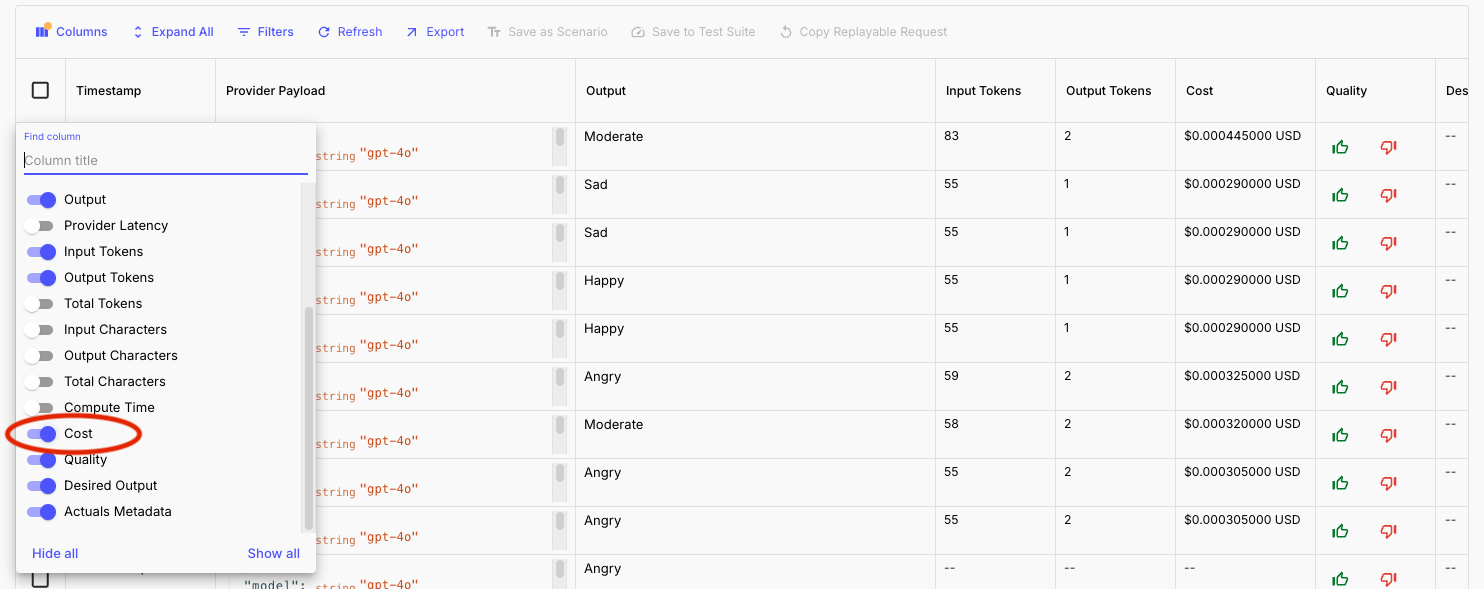
Task: Toggle off the Desired Output column
Action: tap(41, 486)
